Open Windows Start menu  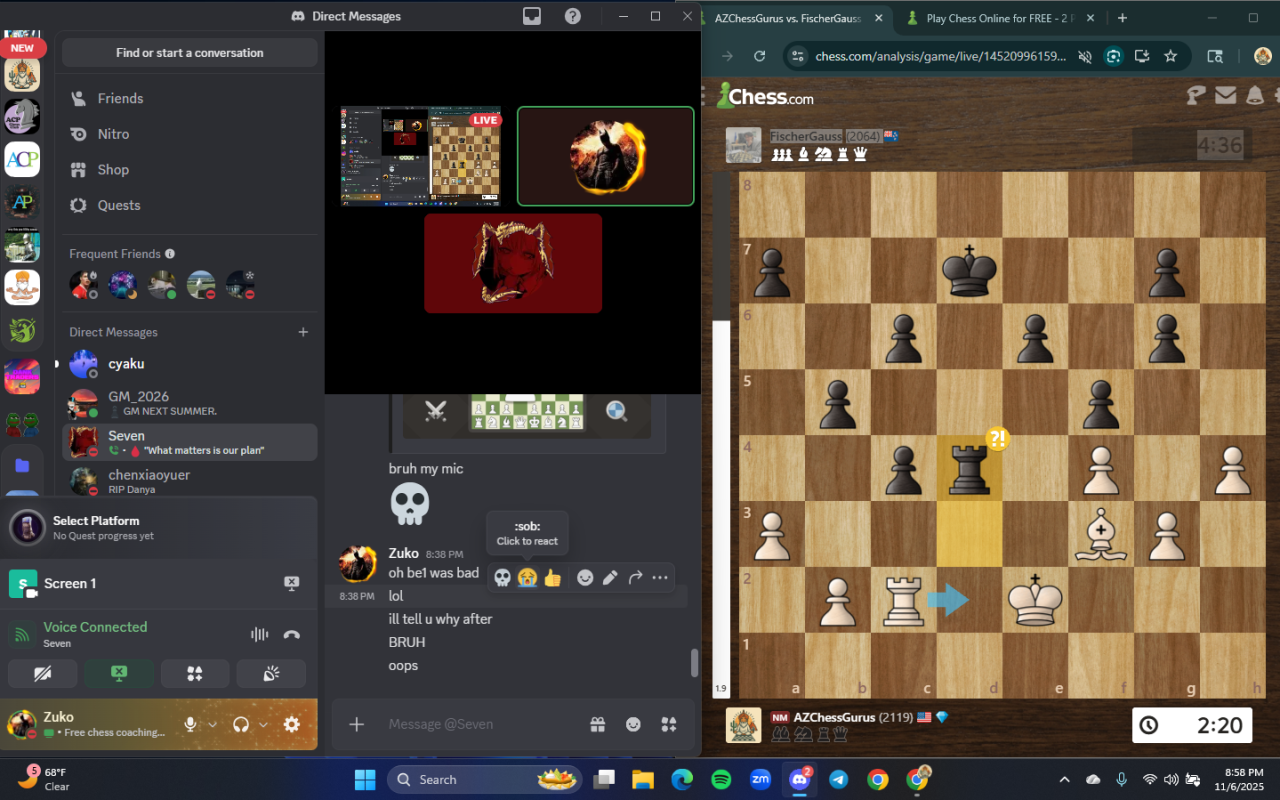365,780
